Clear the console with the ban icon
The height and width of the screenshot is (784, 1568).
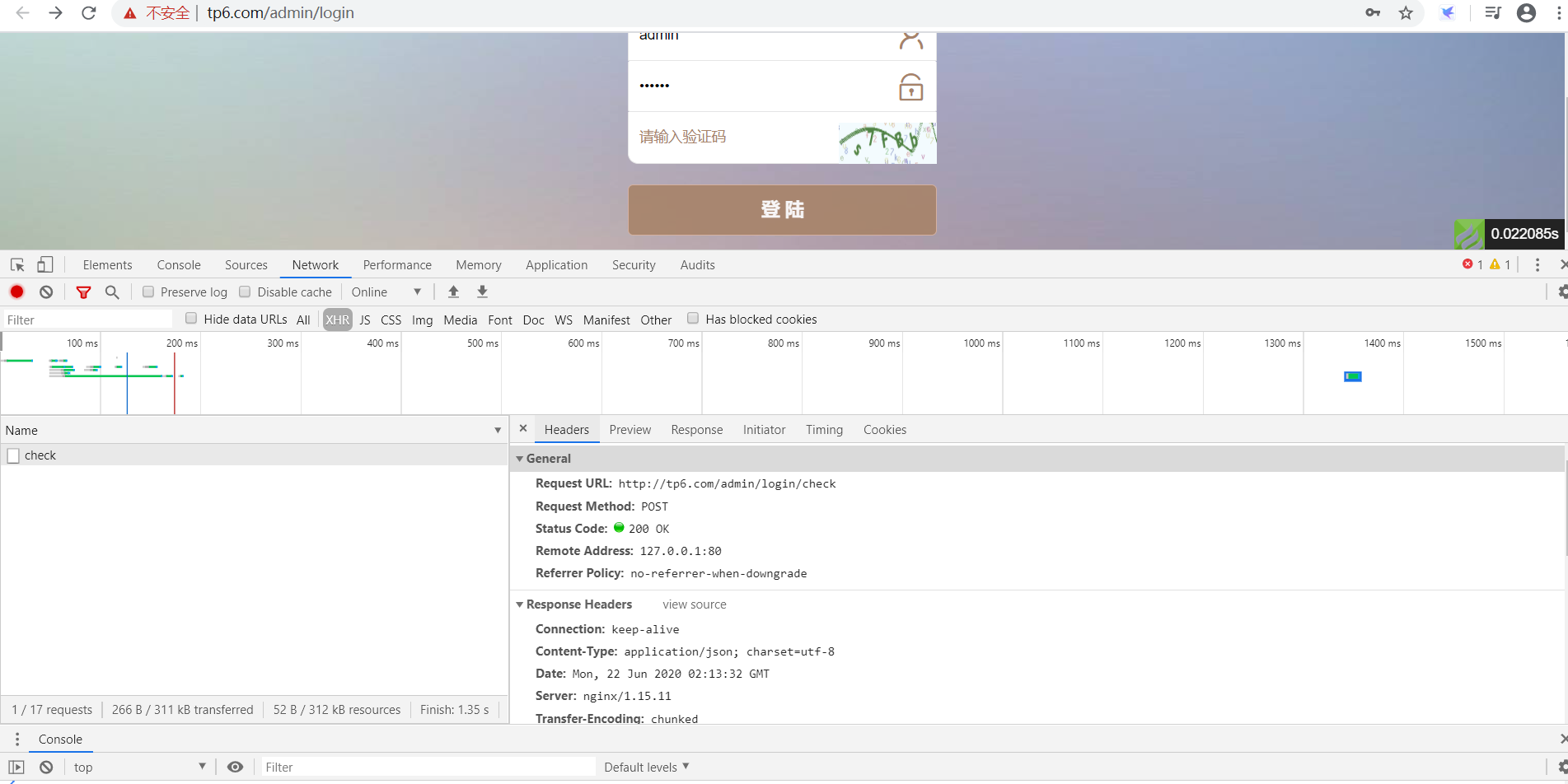pyautogui.click(x=46, y=767)
